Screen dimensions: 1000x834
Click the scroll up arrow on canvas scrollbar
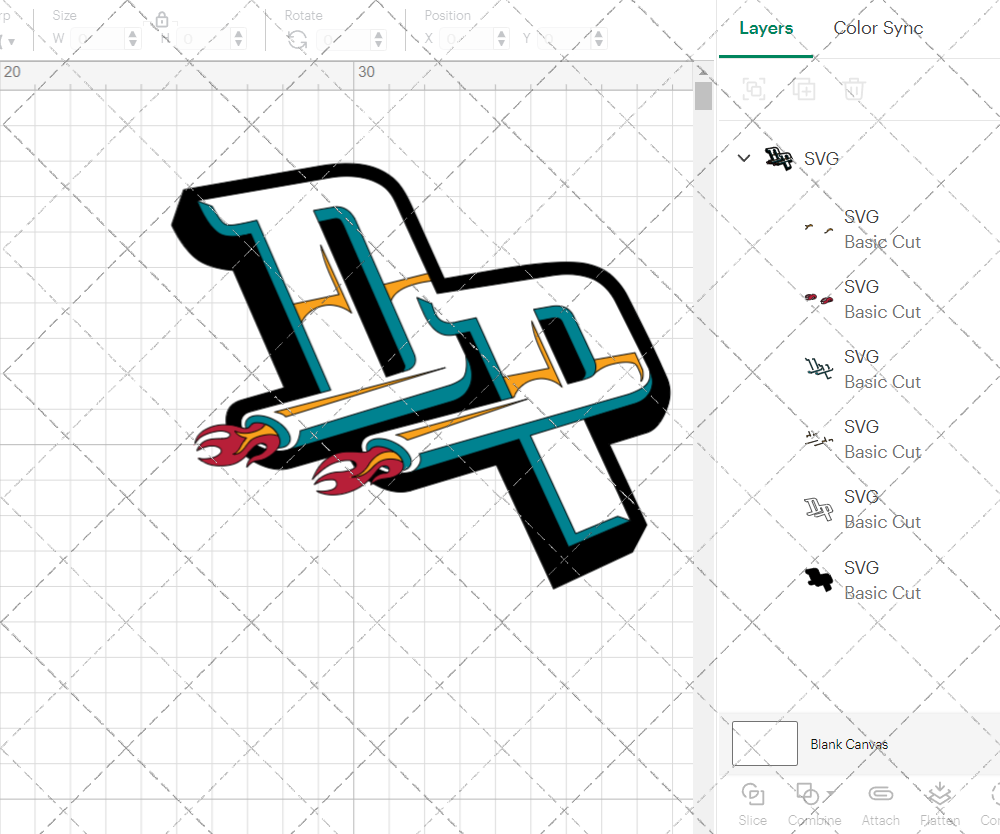point(703,71)
